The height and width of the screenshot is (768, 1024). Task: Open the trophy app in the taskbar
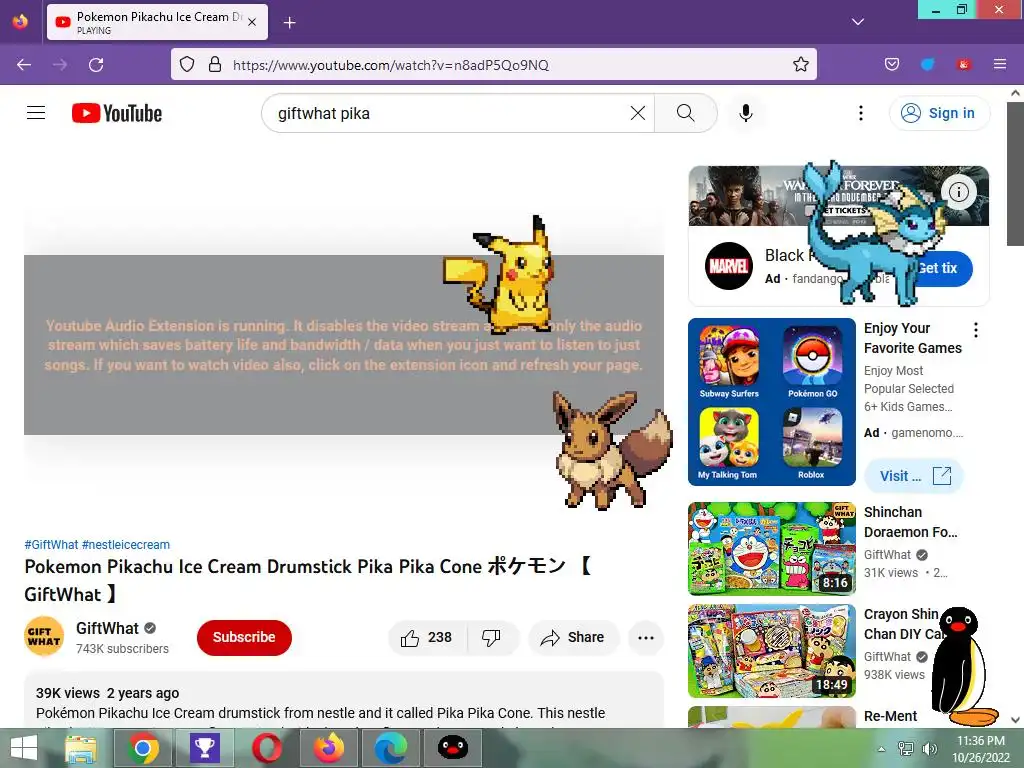pos(205,748)
